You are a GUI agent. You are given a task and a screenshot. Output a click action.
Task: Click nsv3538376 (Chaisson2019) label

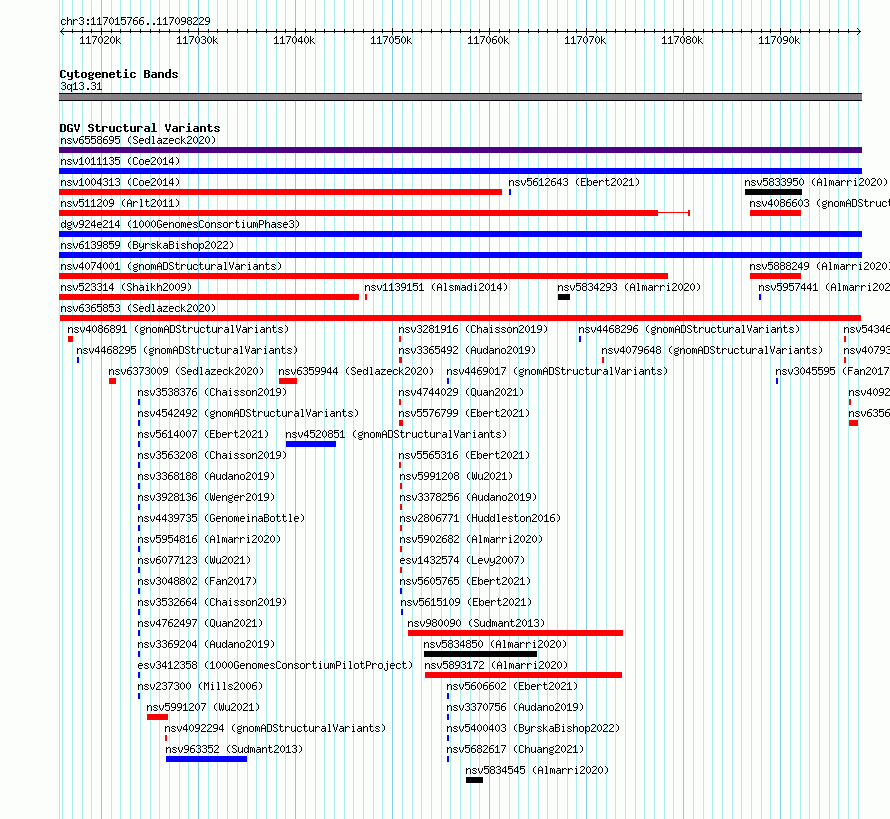pos(212,392)
